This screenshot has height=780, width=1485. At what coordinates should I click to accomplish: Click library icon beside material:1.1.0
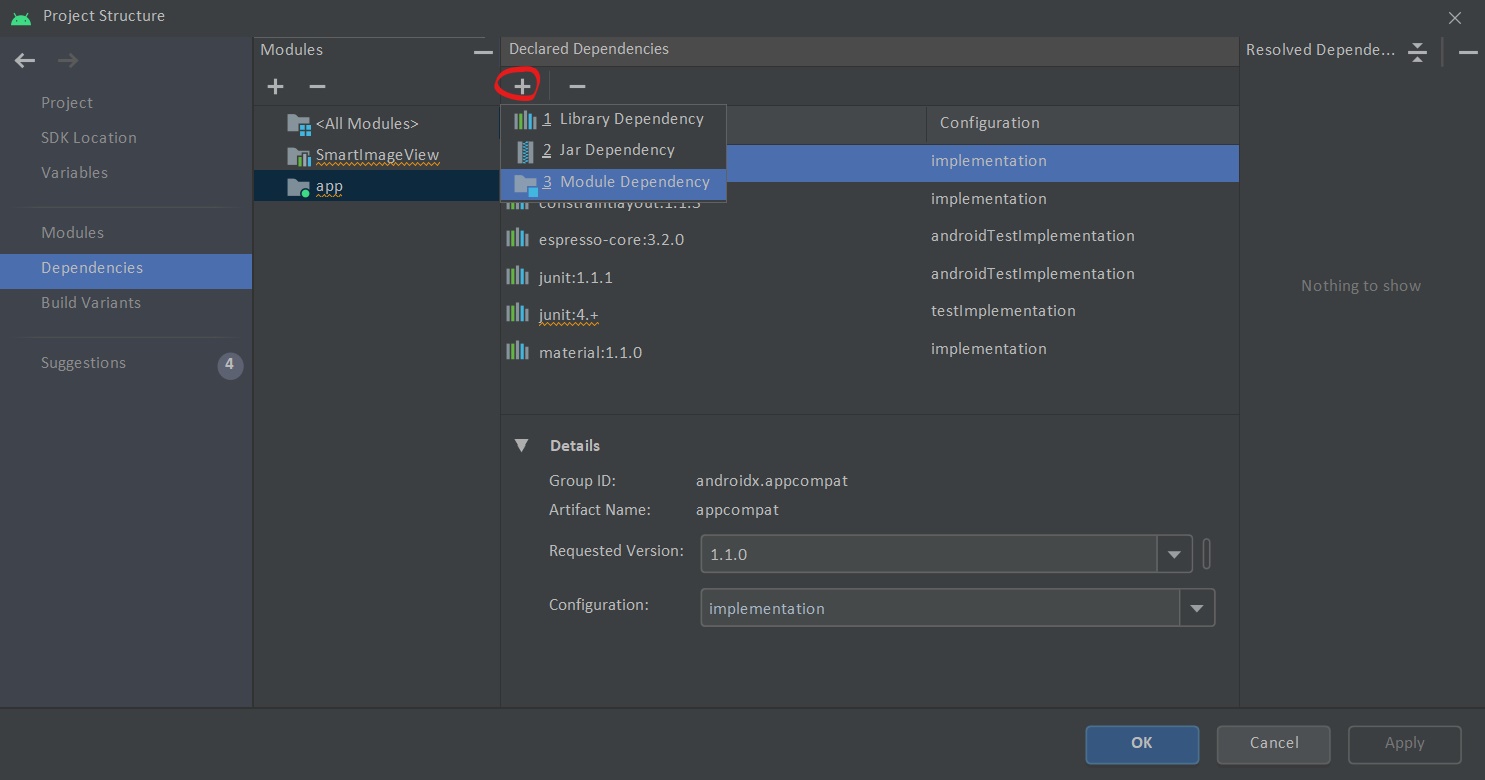pos(517,351)
